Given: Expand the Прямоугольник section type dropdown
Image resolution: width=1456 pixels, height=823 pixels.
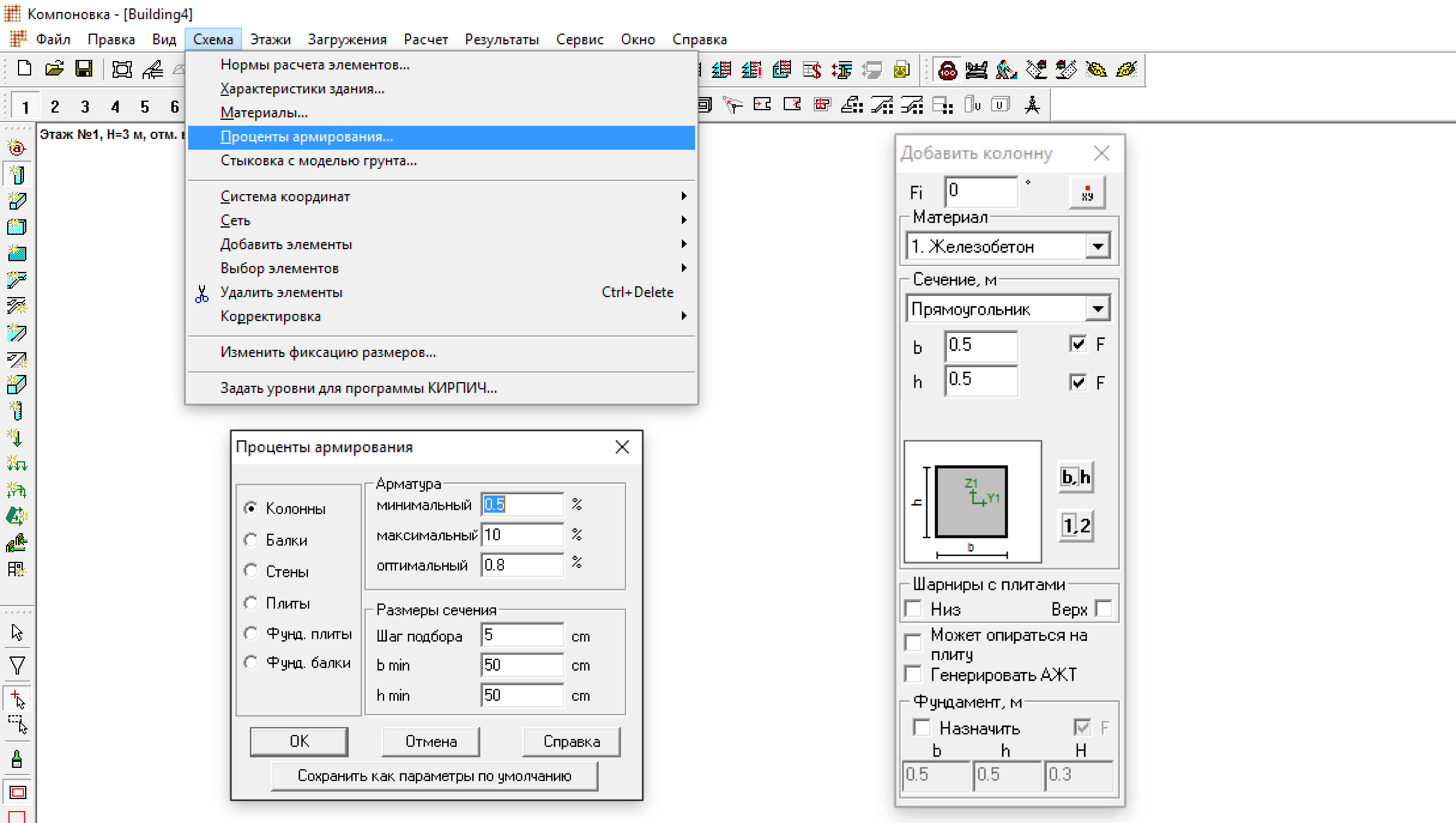Looking at the screenshot, I should [1098, 309].
